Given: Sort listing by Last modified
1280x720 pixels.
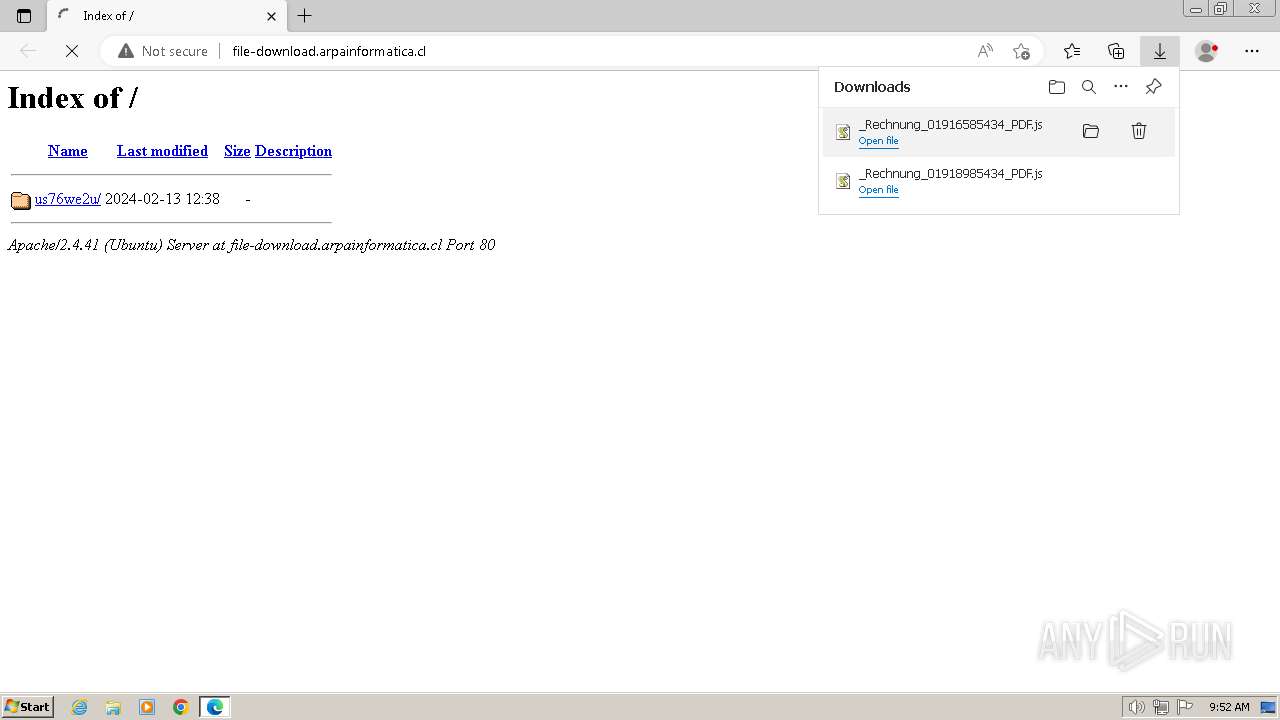Looking at the screenshot, I should (x=162, y=151).
